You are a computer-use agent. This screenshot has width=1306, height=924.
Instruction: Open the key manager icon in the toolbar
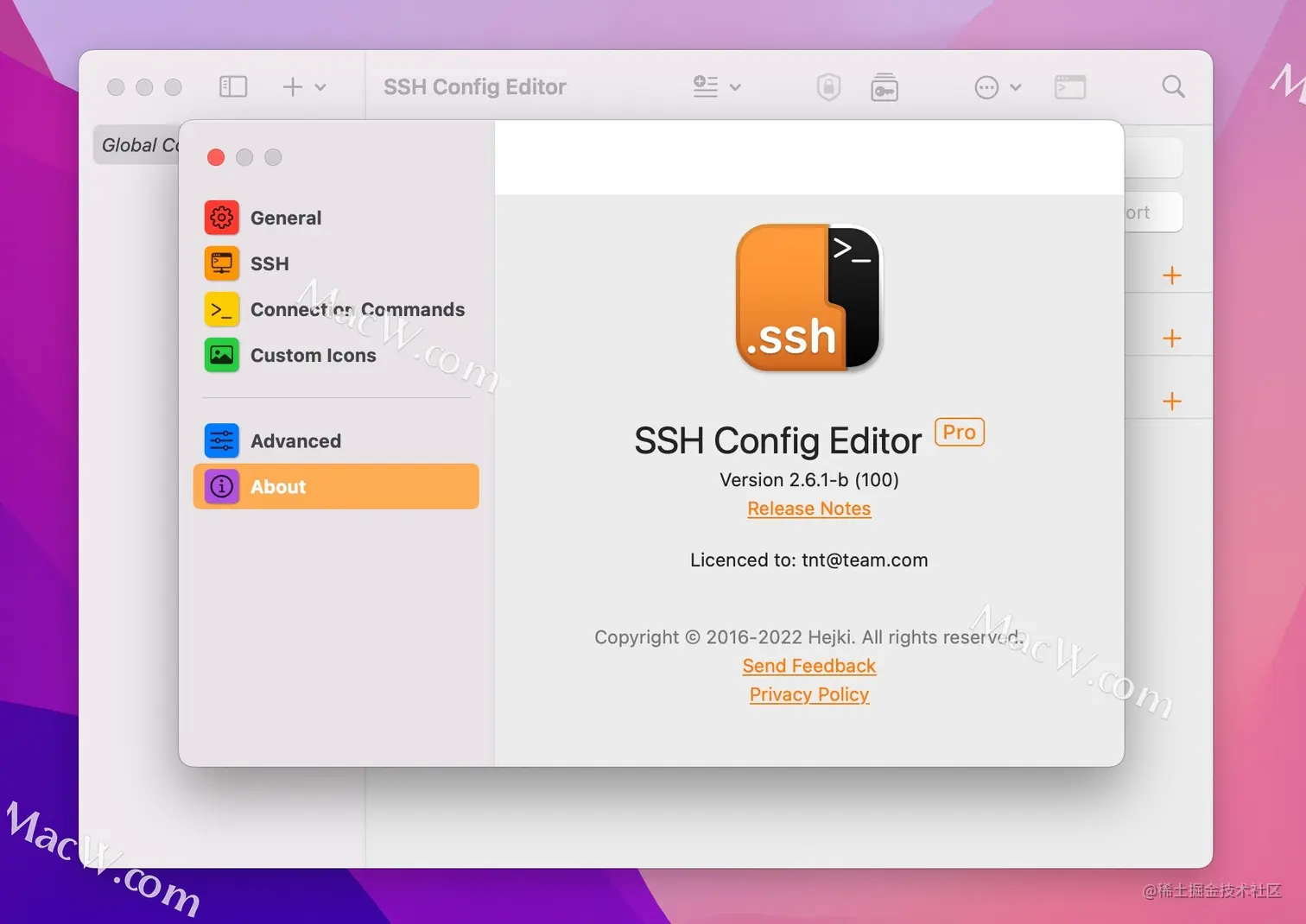884,87
